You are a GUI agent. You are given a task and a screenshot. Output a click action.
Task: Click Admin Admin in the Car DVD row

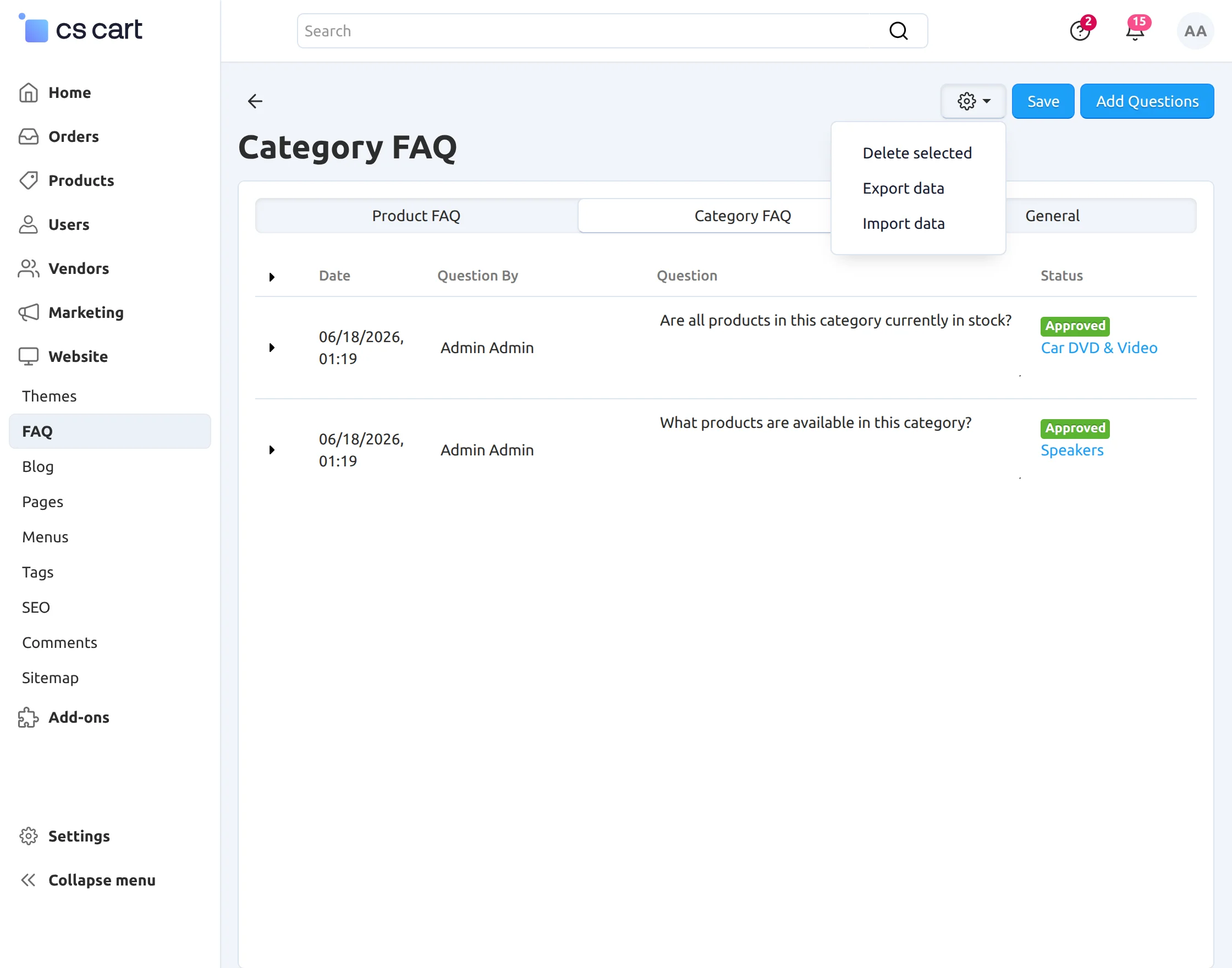click(x=487, y=348)
